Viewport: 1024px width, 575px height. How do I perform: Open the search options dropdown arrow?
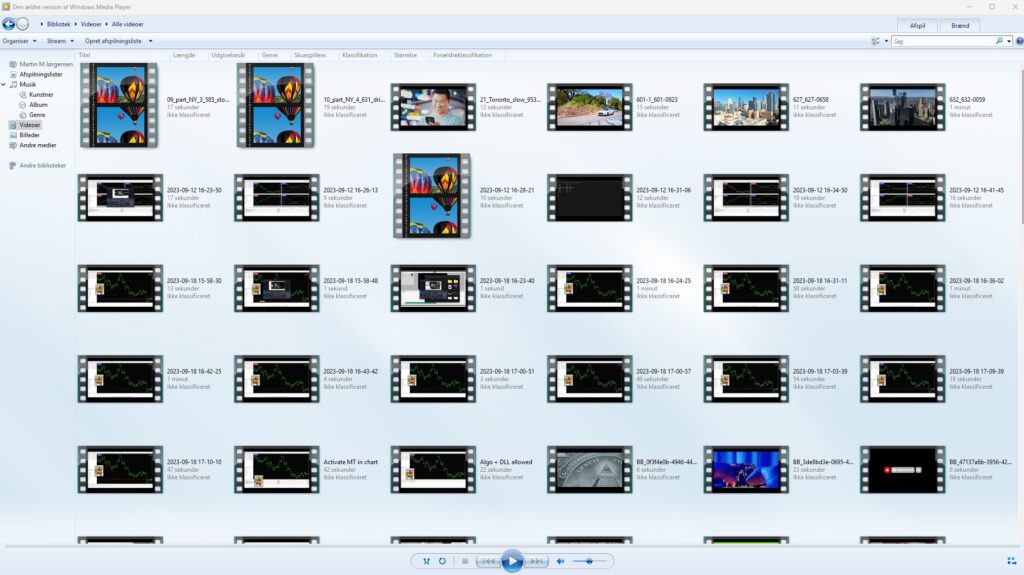[x=1009, y=41]
